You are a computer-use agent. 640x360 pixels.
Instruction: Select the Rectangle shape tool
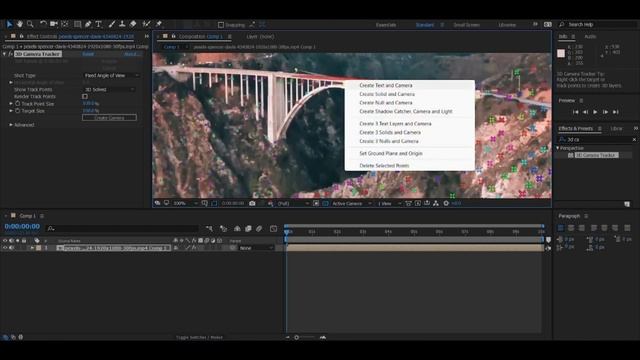point(77,24)
